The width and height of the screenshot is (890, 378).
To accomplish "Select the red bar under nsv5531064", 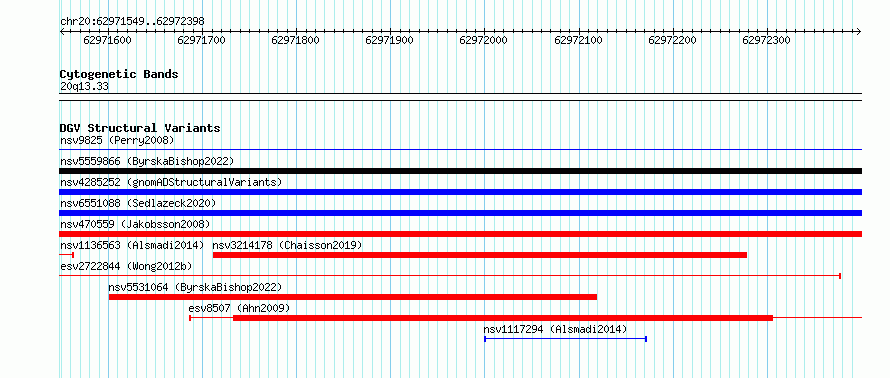I will coord(352,297).
